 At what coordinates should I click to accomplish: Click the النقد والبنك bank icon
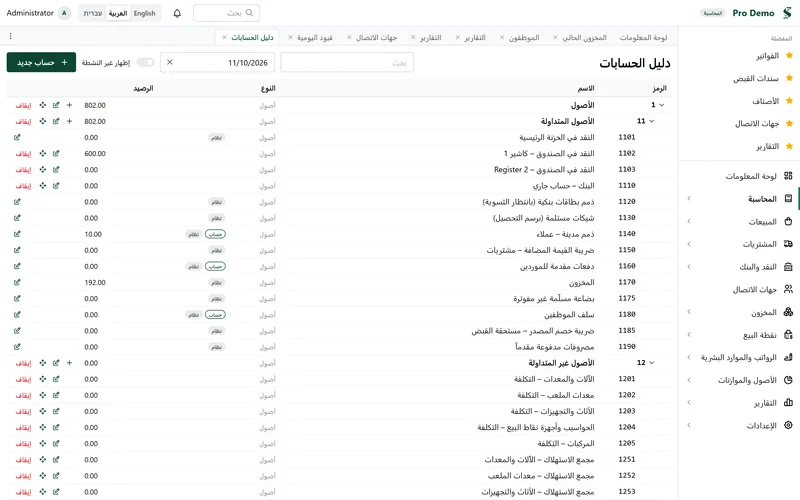788,267
